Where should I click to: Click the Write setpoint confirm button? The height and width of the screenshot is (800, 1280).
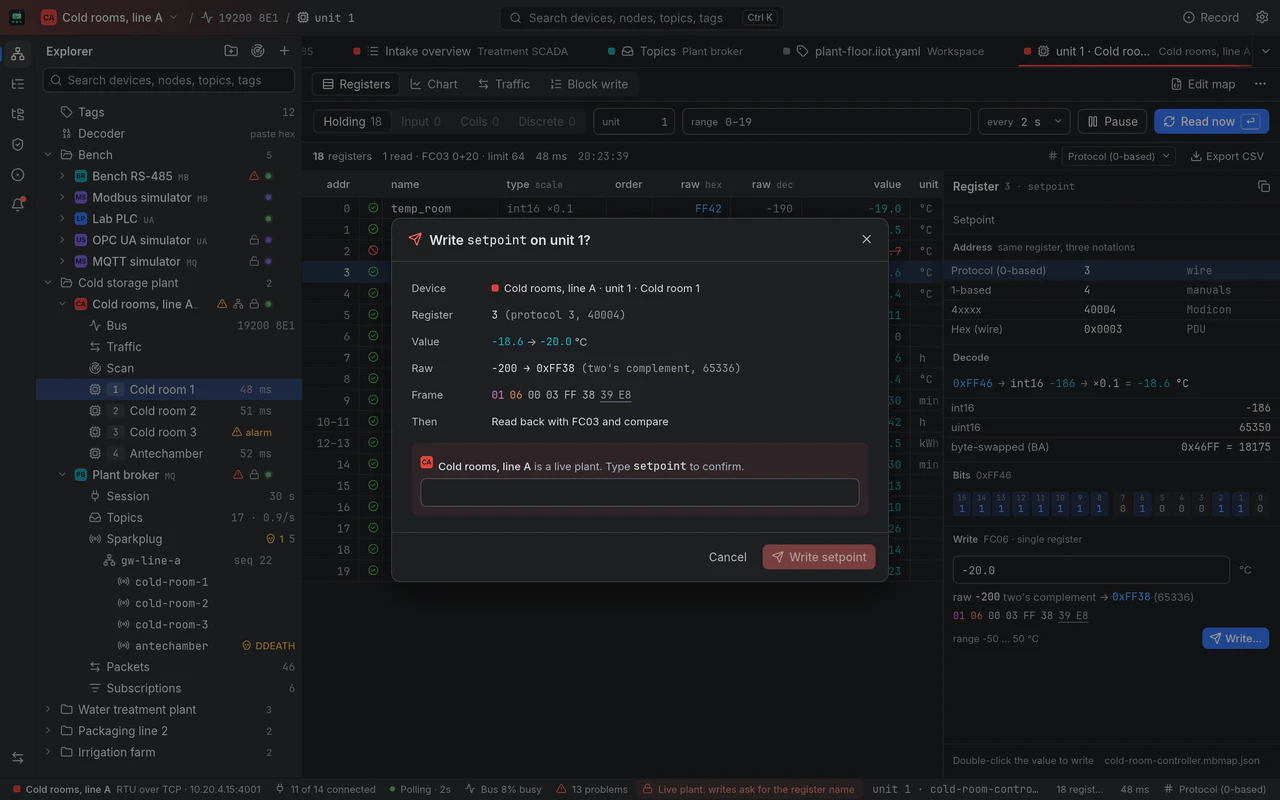tap(819, 557)
